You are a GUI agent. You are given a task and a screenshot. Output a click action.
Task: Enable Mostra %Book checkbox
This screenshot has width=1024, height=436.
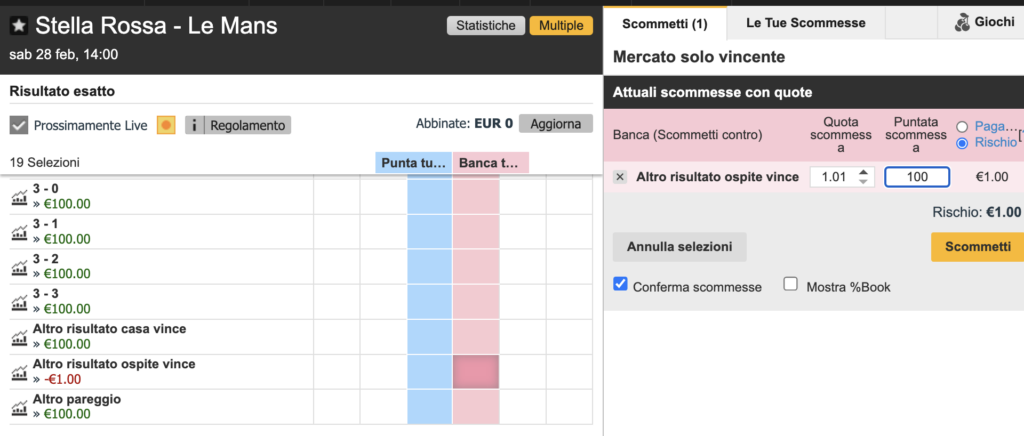791,284
